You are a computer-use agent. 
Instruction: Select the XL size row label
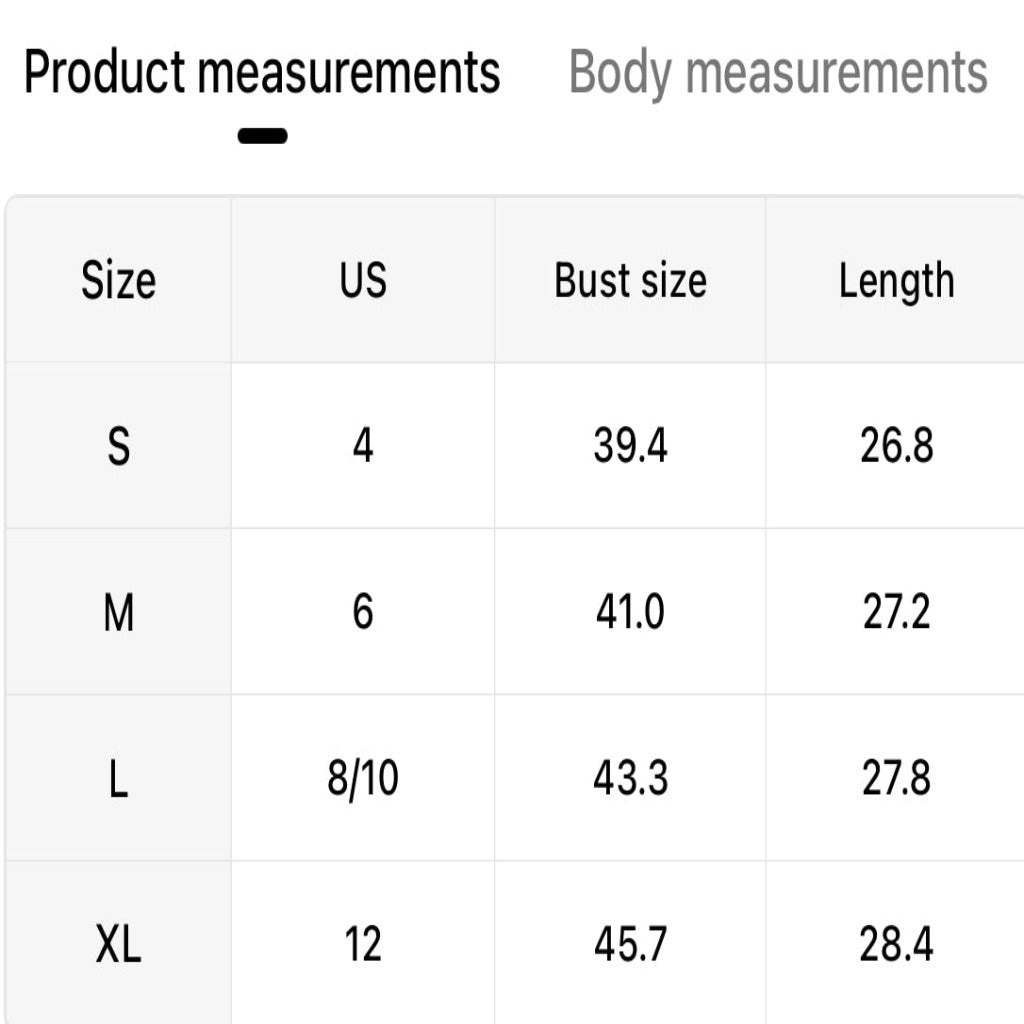(x=118, y=944)
